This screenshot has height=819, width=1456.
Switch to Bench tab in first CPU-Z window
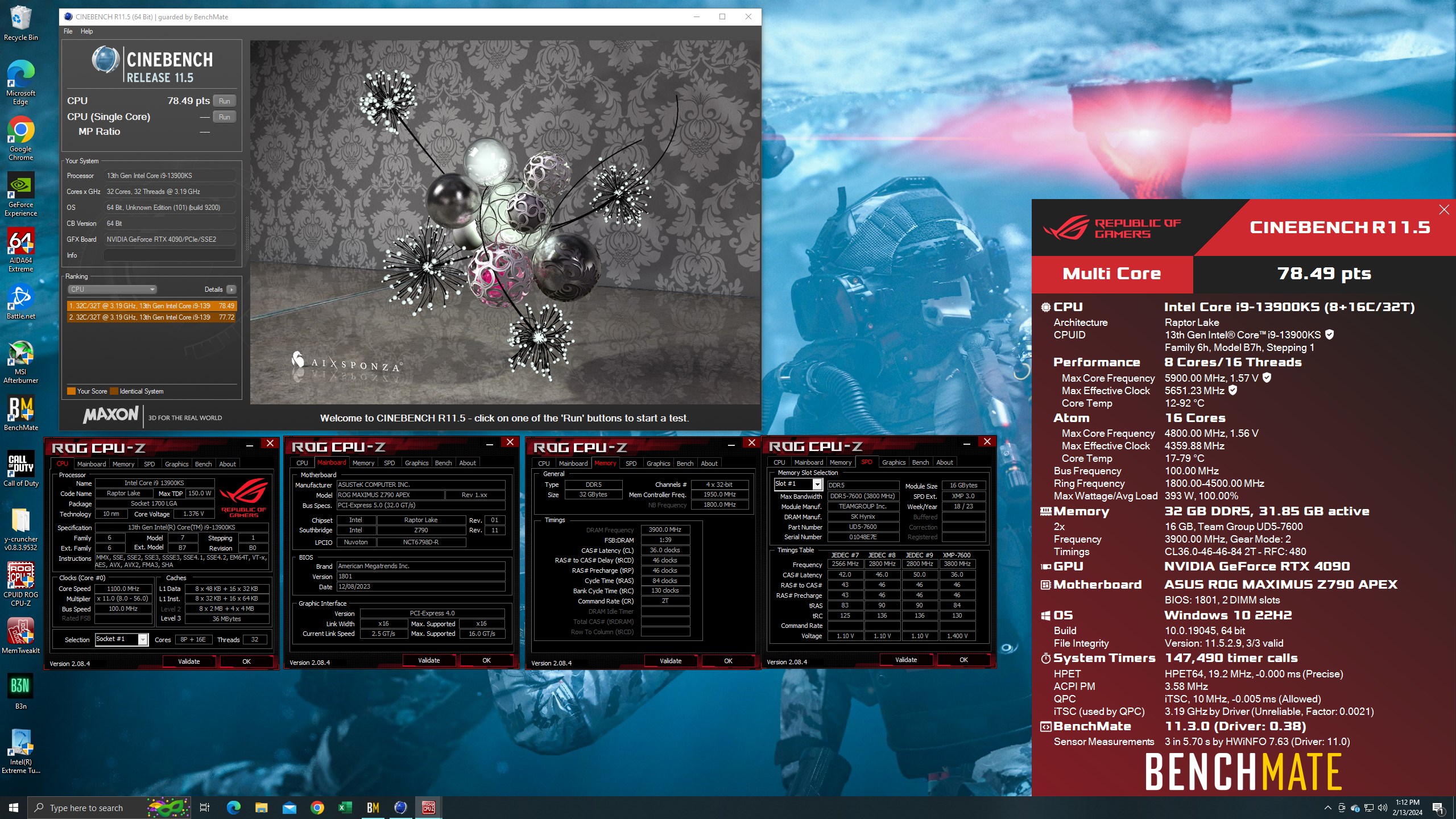coord(203,464)
